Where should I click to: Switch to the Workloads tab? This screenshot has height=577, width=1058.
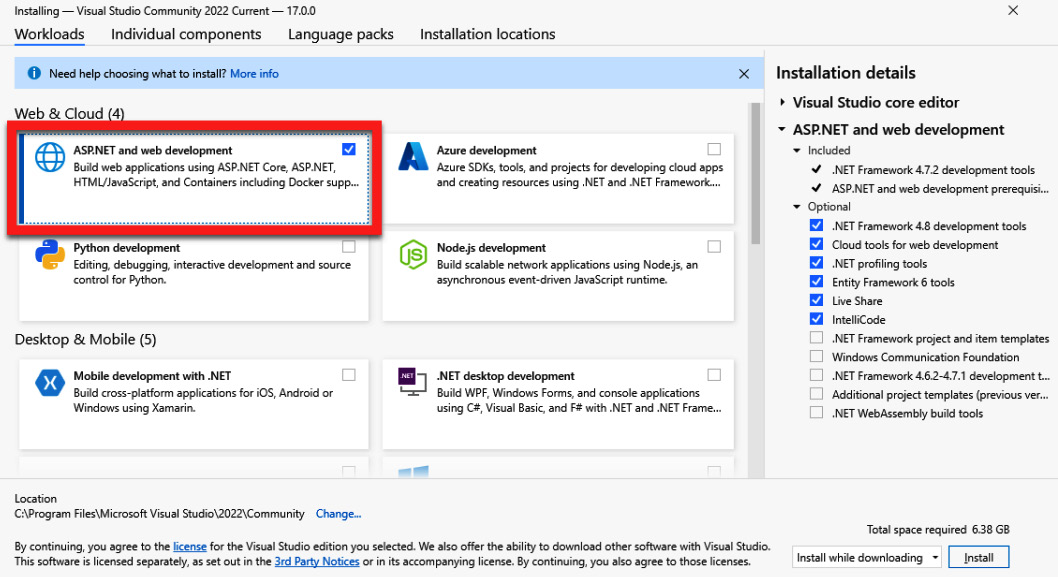(49, 34)
